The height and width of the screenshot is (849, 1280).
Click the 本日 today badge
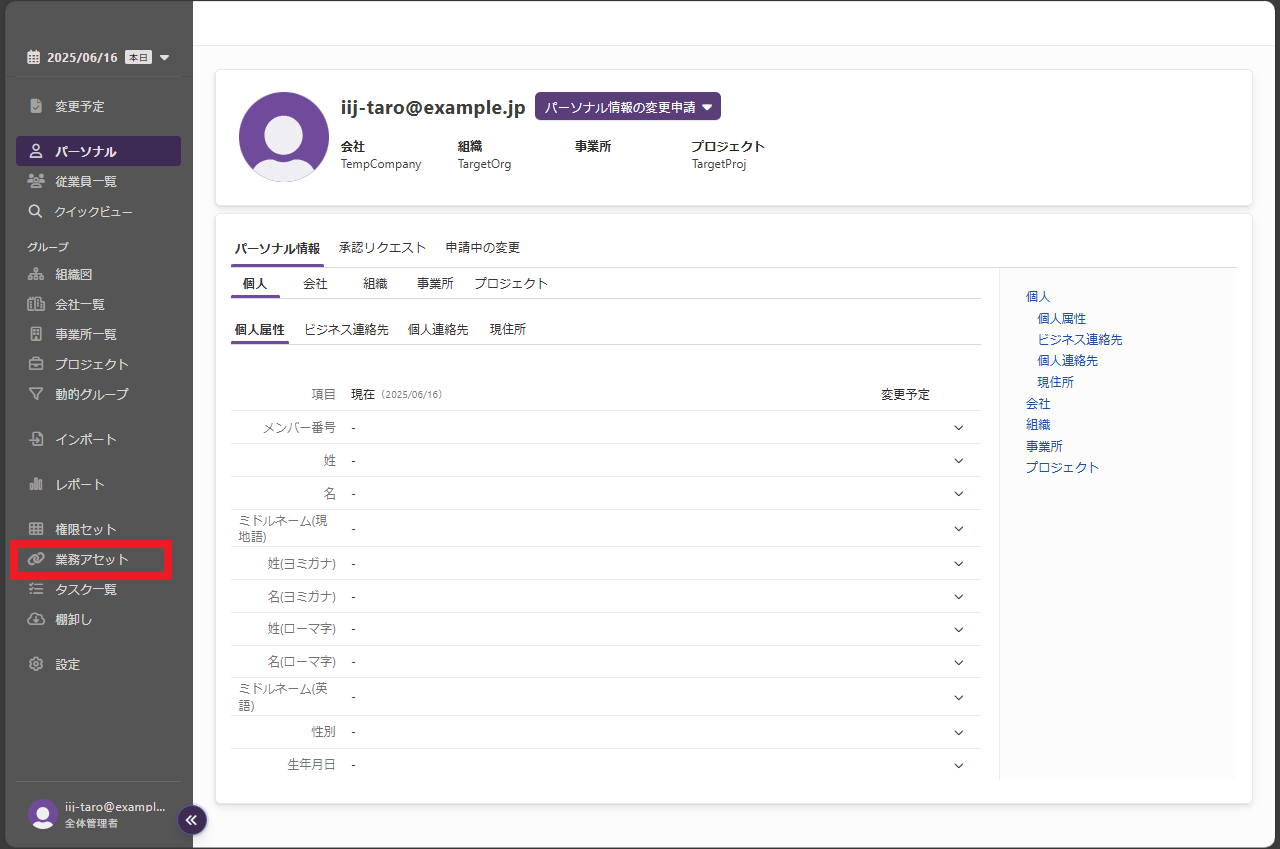point(138,58)
